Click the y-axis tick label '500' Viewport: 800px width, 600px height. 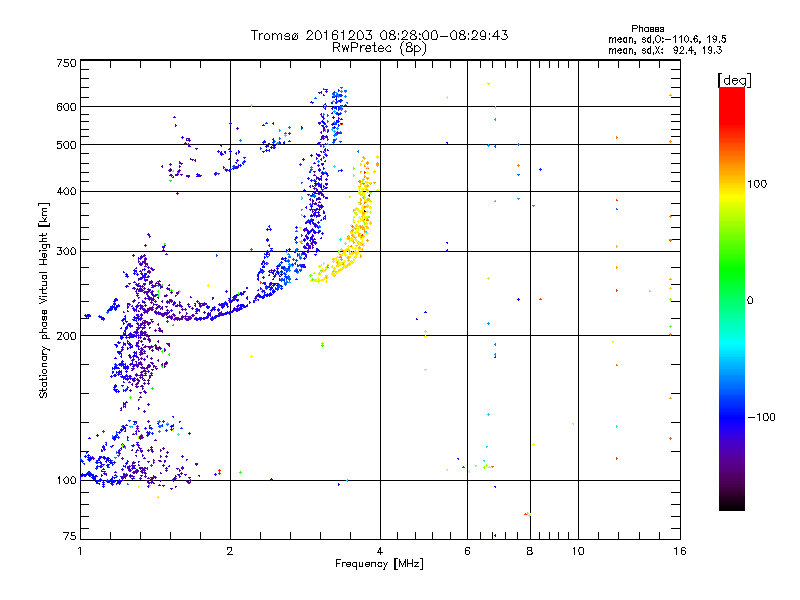66,145
